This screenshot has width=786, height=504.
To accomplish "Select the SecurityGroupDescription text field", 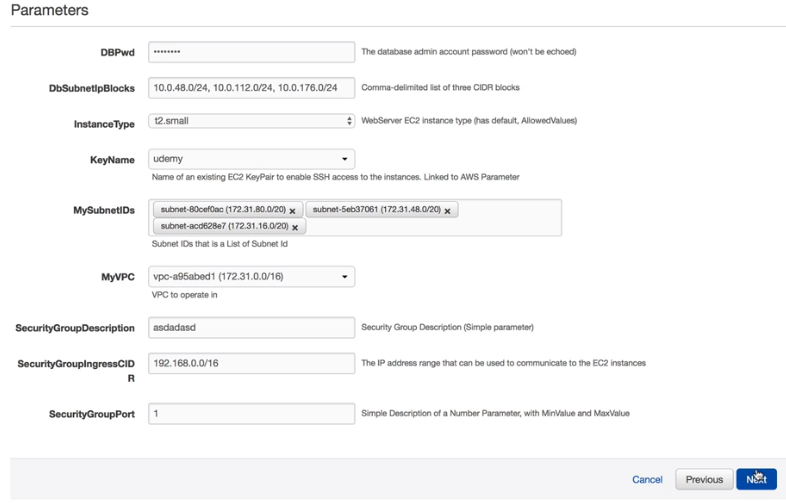I will [x=251, y=327].
